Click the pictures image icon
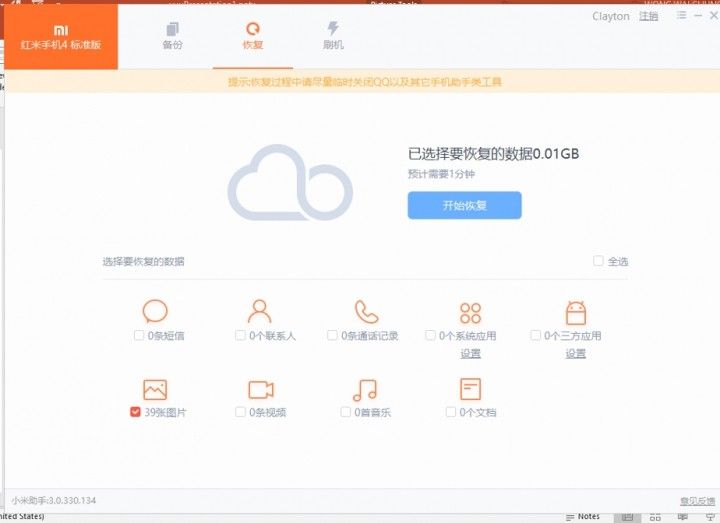720x523 pixels. point(155,390)
